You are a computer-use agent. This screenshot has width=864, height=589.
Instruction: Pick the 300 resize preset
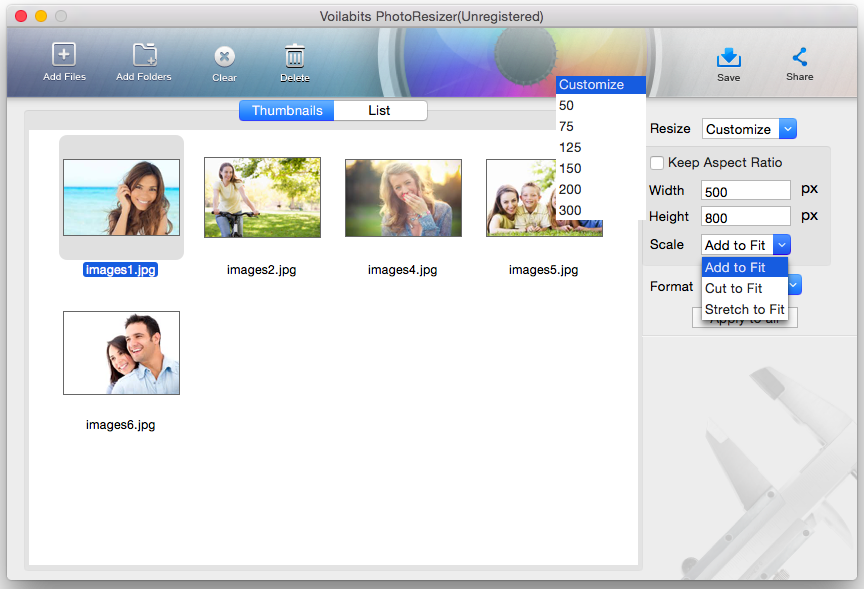[x=570, y=210]
